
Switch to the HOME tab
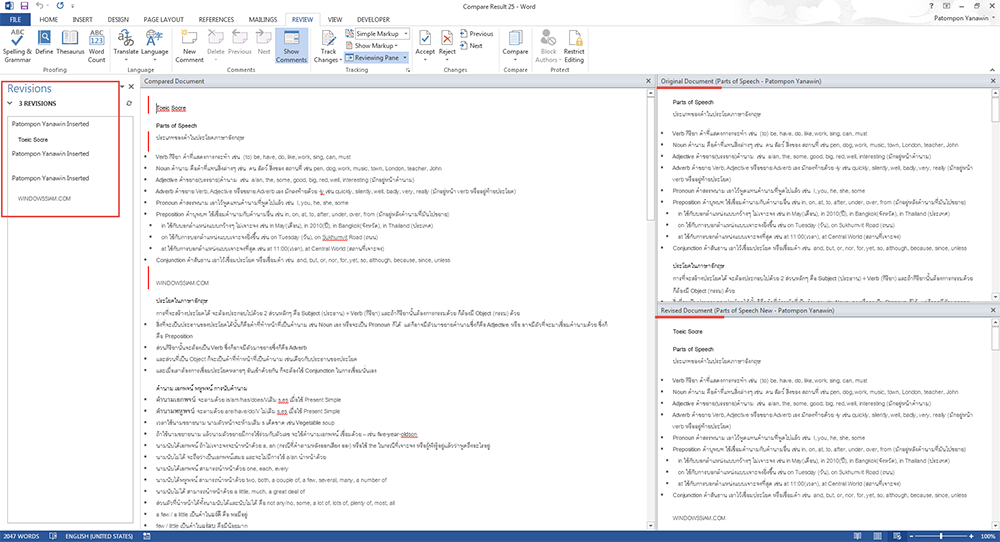pos(48,19)
